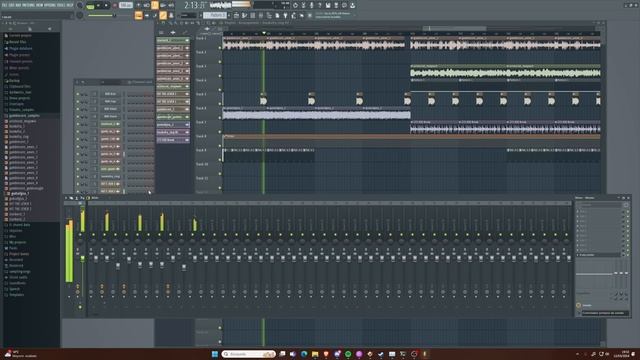Image resolution: width=640 pixels, height=360 pixels.
Task: Open the OPTIONS menu
Action: coord(49,5)
